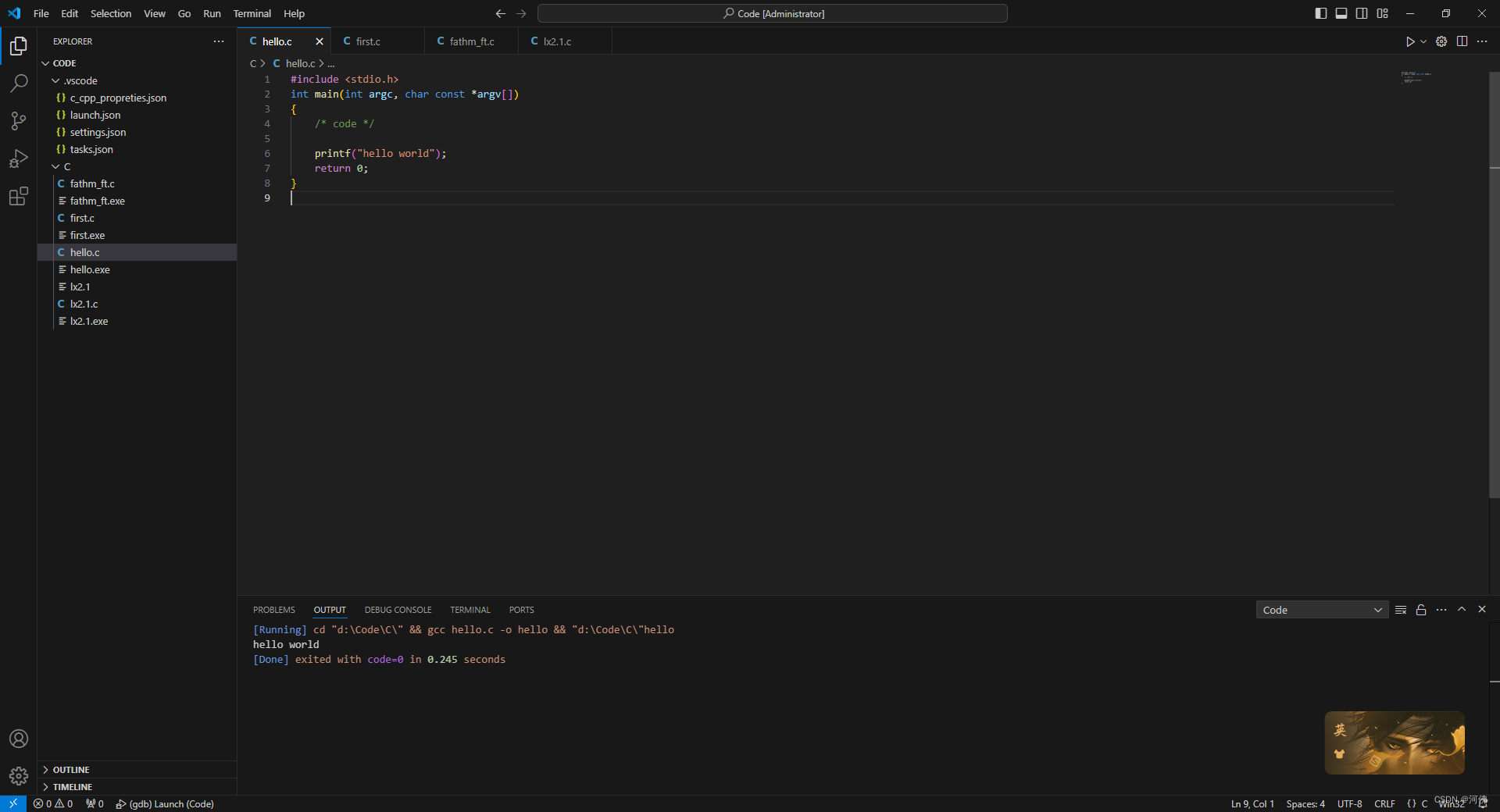Screen dimensions: 1500x812
Task: Open the Explorer view in activity bar
Action: 19,46
